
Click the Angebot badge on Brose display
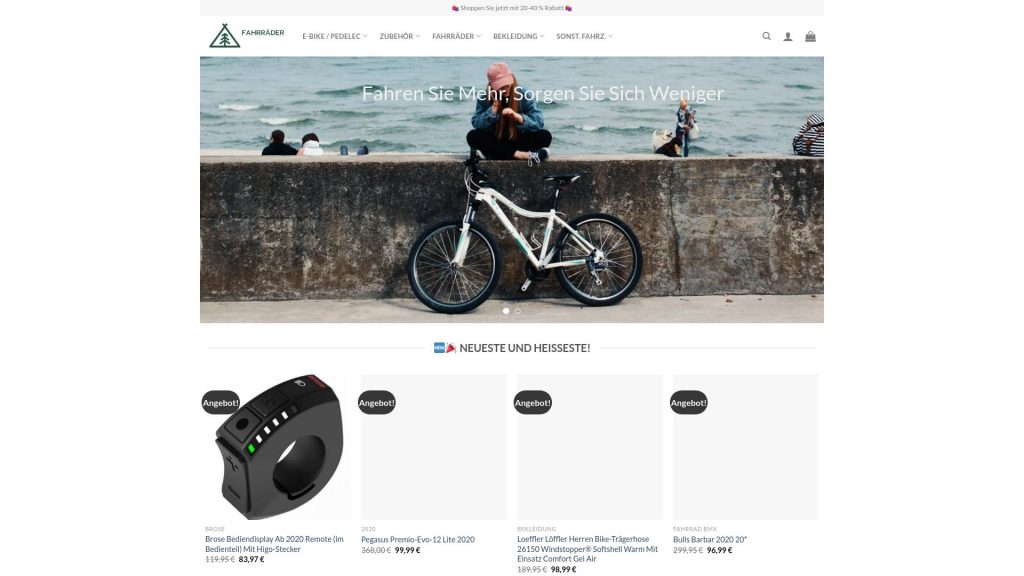(220, 403)
